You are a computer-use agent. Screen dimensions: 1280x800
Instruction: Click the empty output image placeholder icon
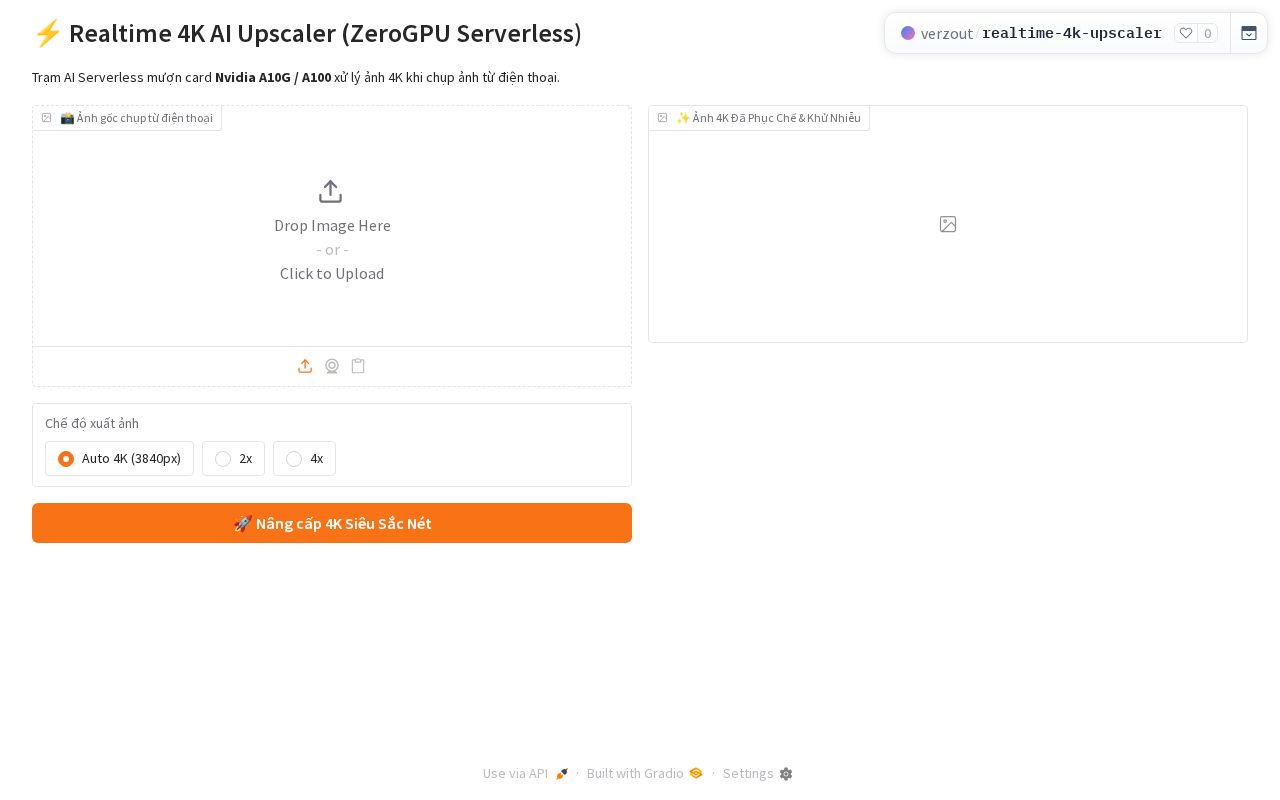tap(948, 224)
